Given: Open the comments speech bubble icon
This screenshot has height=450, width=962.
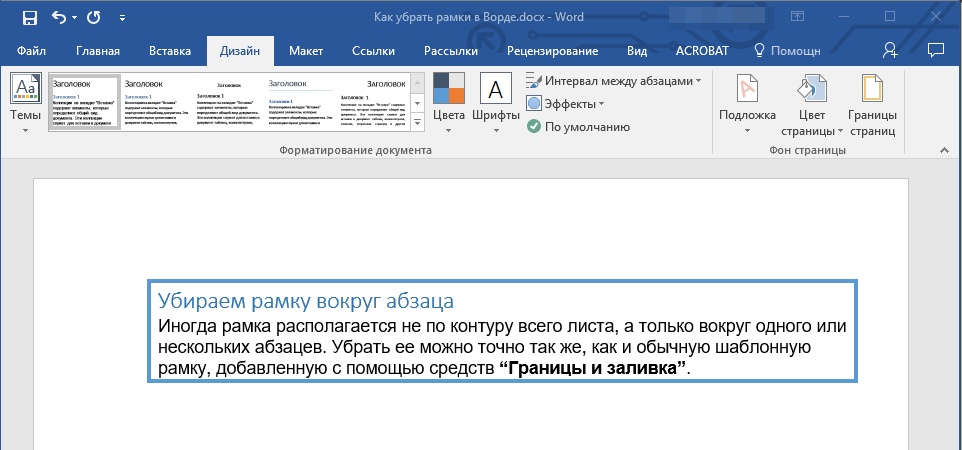Looking at the screenshot, I should [x=936, y=50].
